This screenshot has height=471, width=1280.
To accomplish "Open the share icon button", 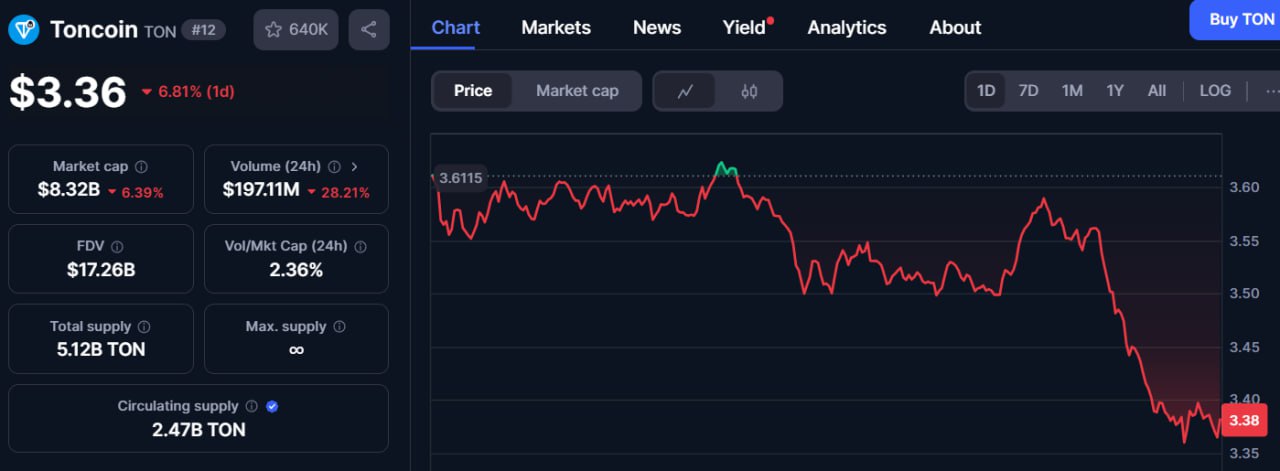I will click(x=369, y=30).
